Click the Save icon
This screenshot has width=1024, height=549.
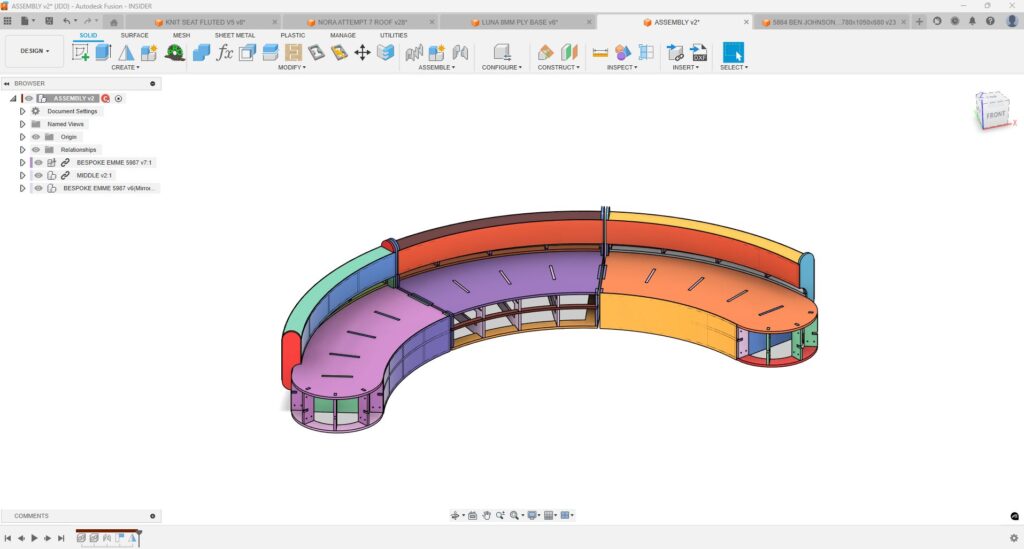[x=49, y=22]
